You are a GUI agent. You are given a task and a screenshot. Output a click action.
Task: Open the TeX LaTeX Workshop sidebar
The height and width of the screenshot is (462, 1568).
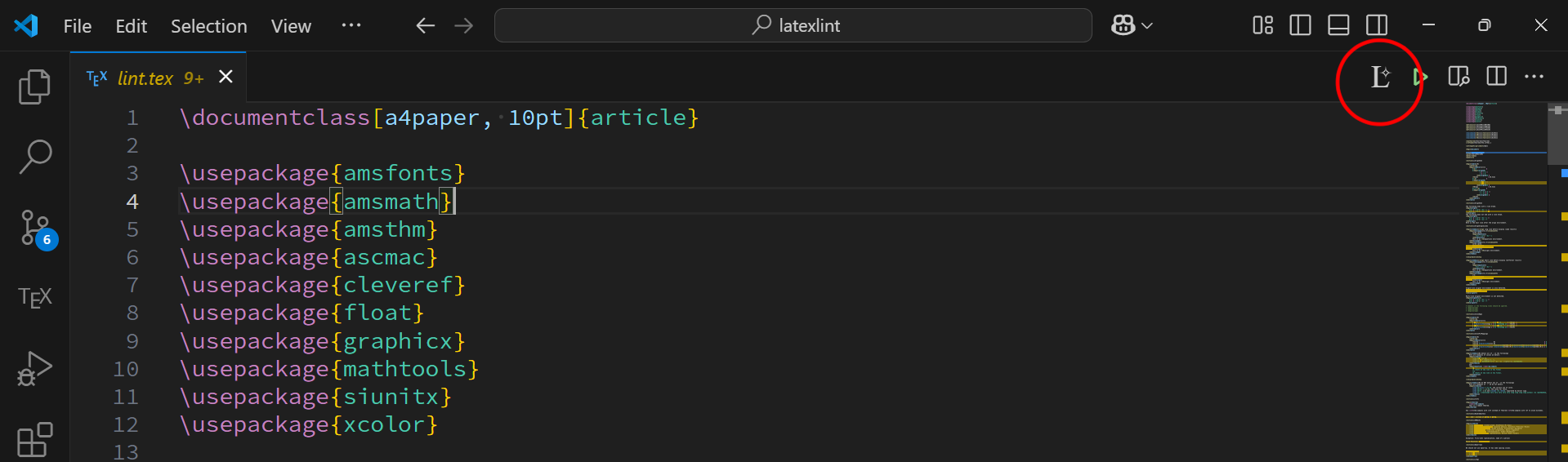pyautogui.click(x=35, y=297)
